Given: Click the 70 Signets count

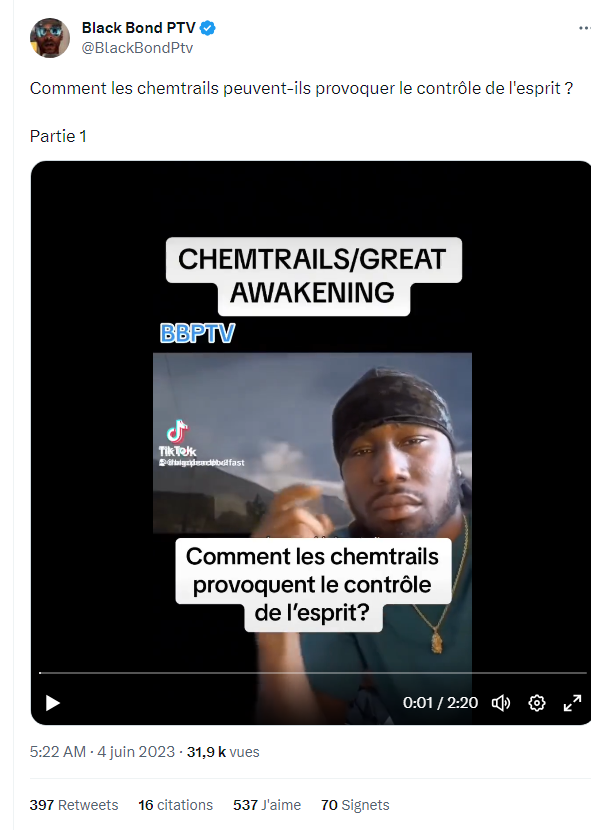Looking at the screenshot, I should tap(355, 805).
